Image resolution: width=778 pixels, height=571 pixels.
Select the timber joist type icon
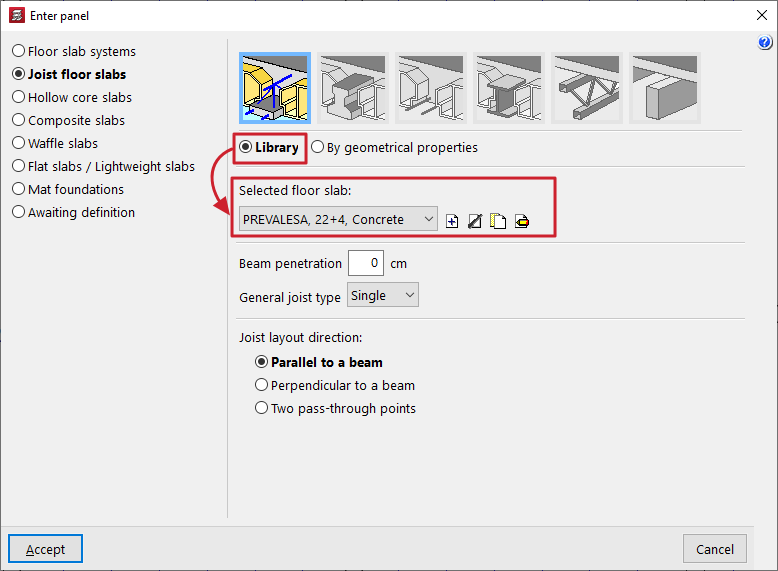(x=665, y=88)
